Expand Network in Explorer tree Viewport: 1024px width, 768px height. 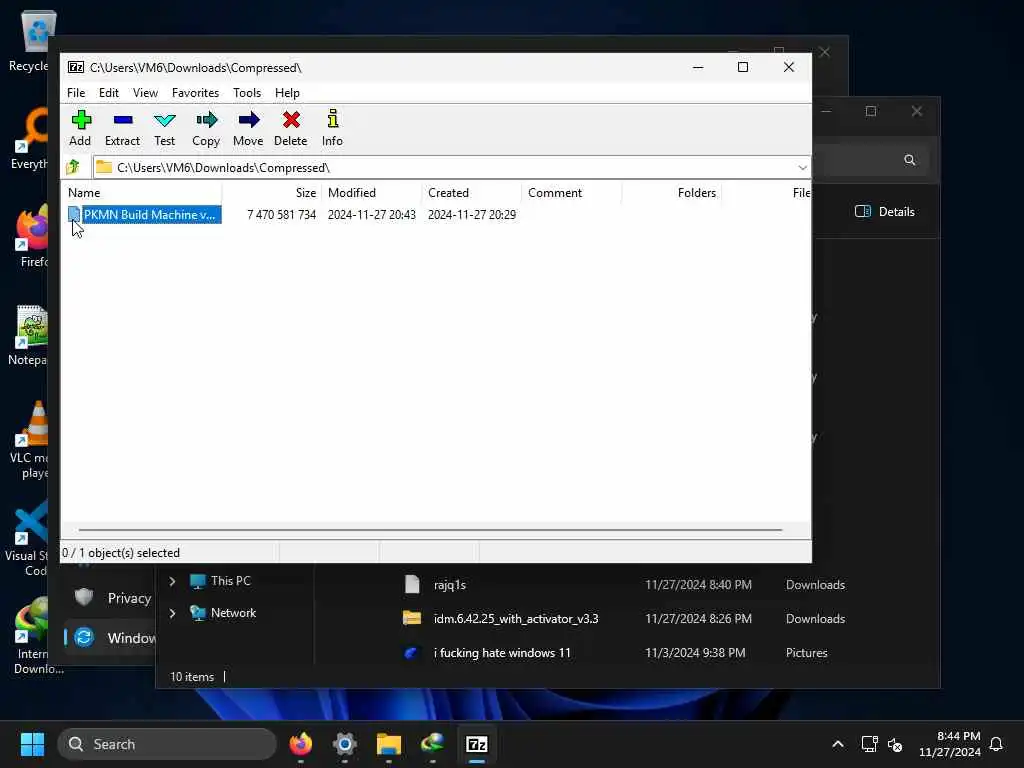[172, 613]
